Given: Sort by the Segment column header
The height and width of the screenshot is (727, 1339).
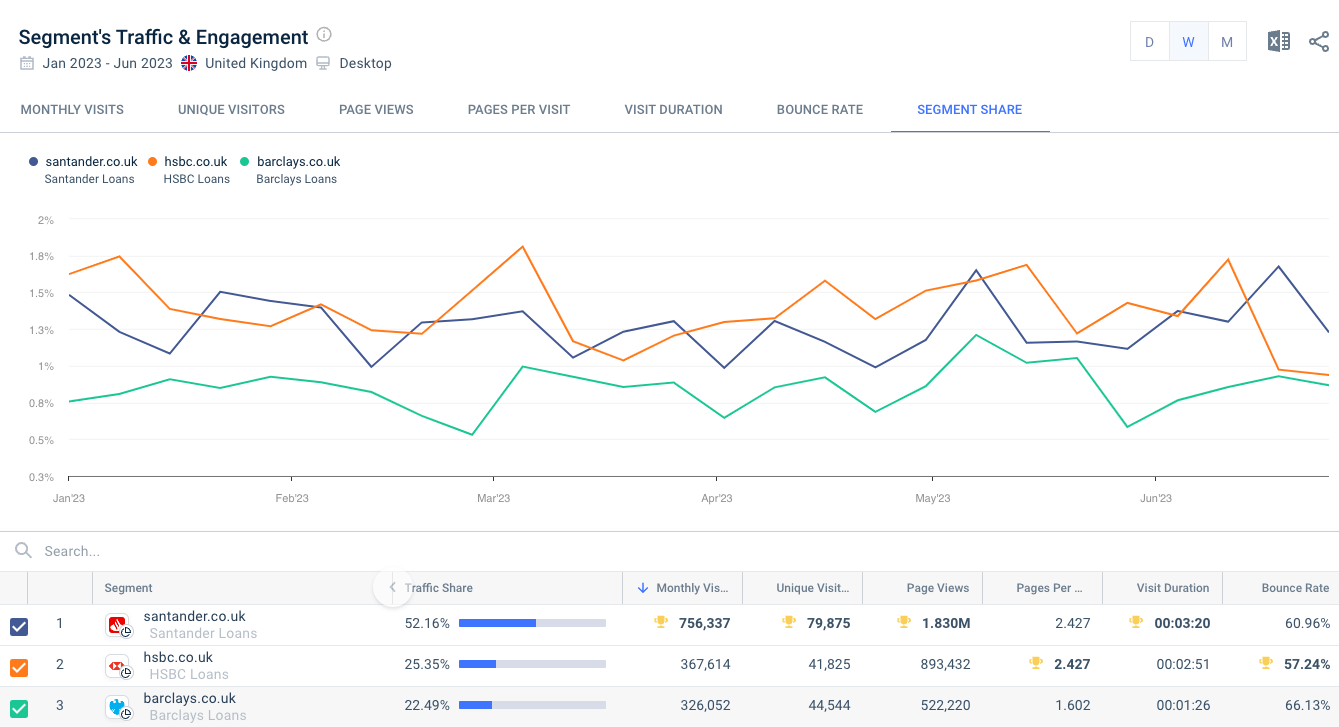Looking at the screenshot, I should point(128,588).
